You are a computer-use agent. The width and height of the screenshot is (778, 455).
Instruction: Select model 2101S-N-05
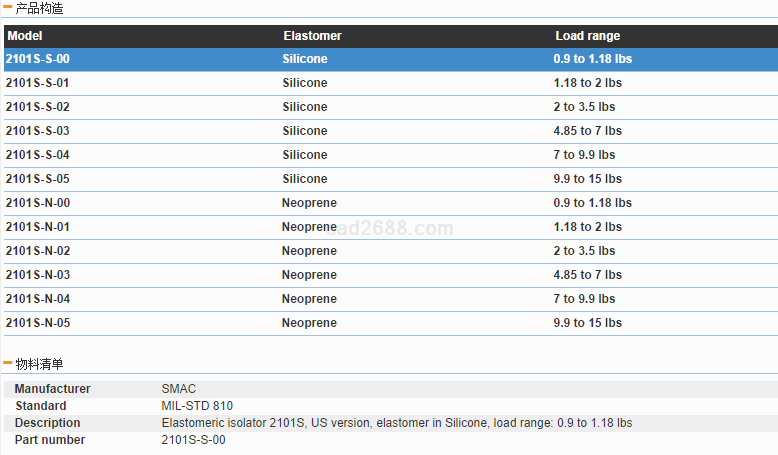tap(38, 323)
